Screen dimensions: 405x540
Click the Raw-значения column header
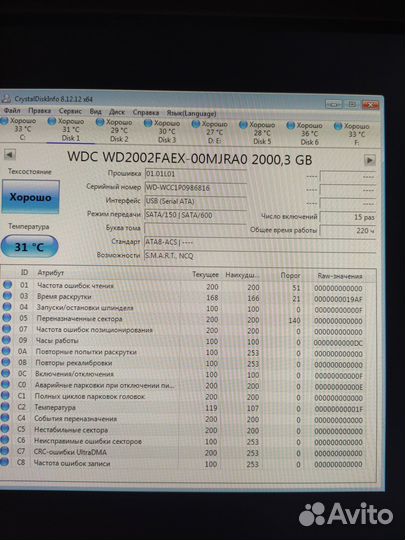(340, 276)
